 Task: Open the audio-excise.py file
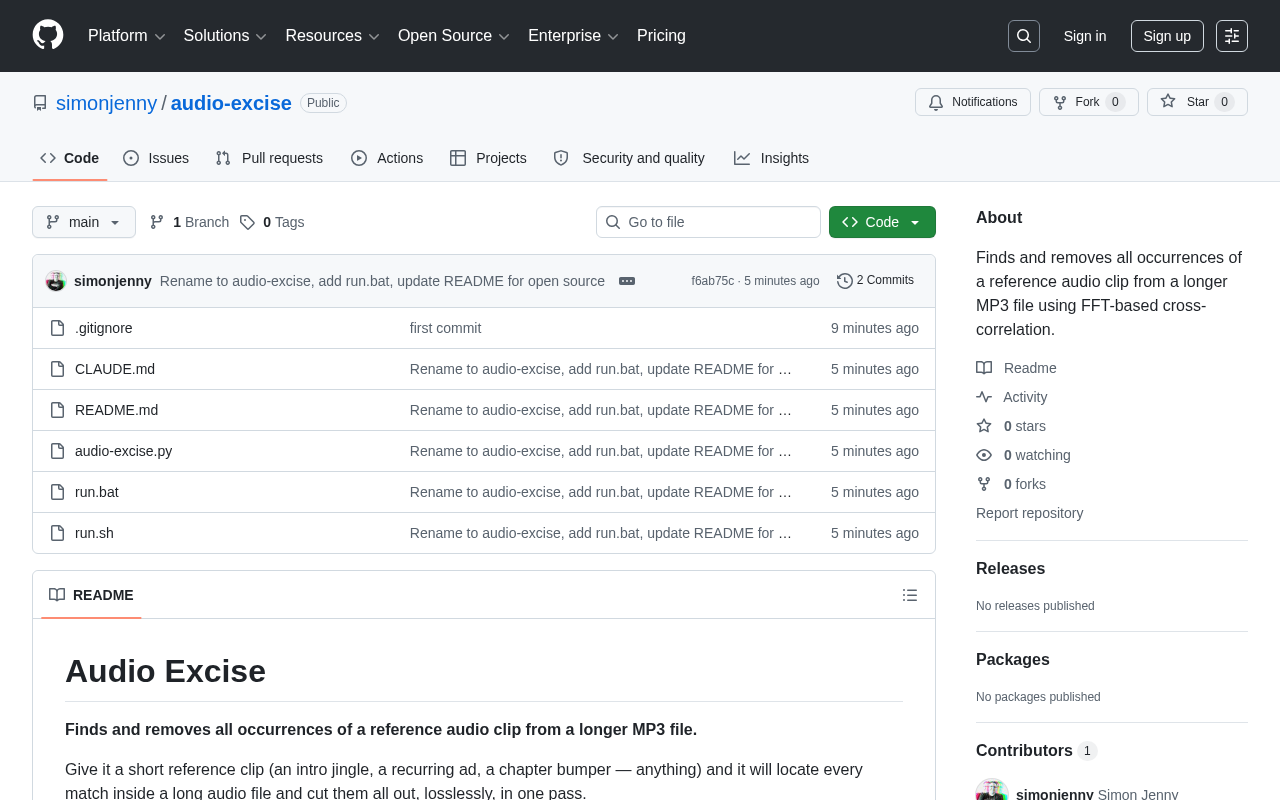[123, 451]
